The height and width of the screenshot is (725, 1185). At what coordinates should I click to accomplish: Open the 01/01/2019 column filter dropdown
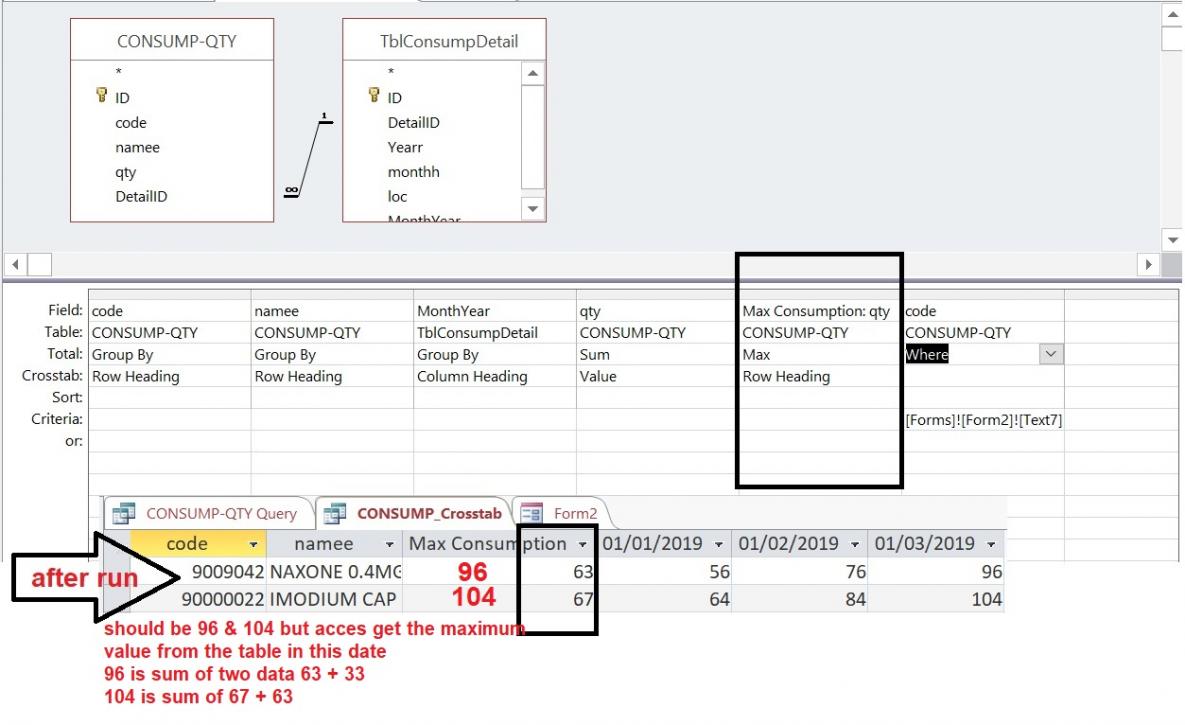[x=719, y=544]
